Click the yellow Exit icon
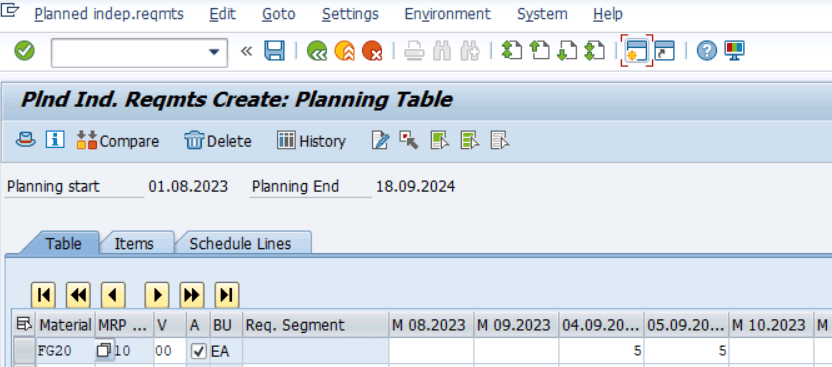The image size is (832, 367). pyautogui.click(x=344, y=51)
